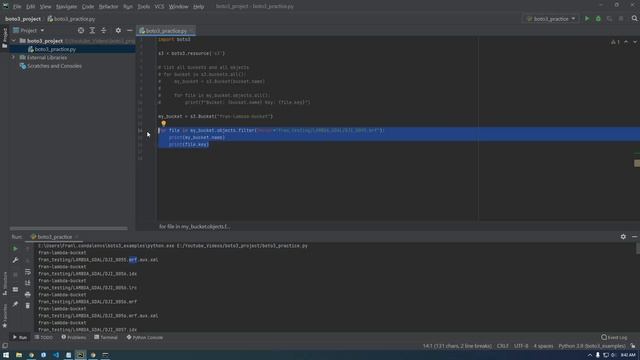Go to previous highlighted error arrow

pyautogui.click(x=626, y=42)
